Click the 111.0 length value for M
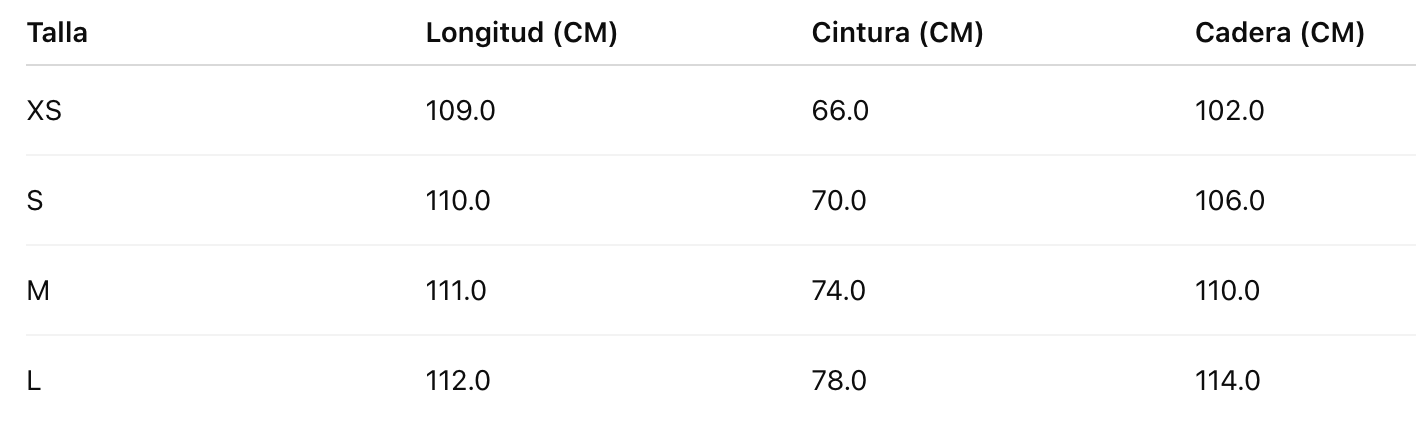The image size is (1416, 434). coord(456,291)
